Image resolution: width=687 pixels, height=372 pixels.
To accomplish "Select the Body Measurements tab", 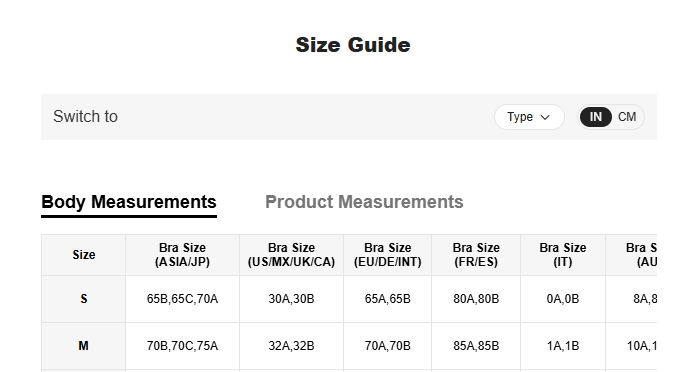I will (x=129, y=202).
